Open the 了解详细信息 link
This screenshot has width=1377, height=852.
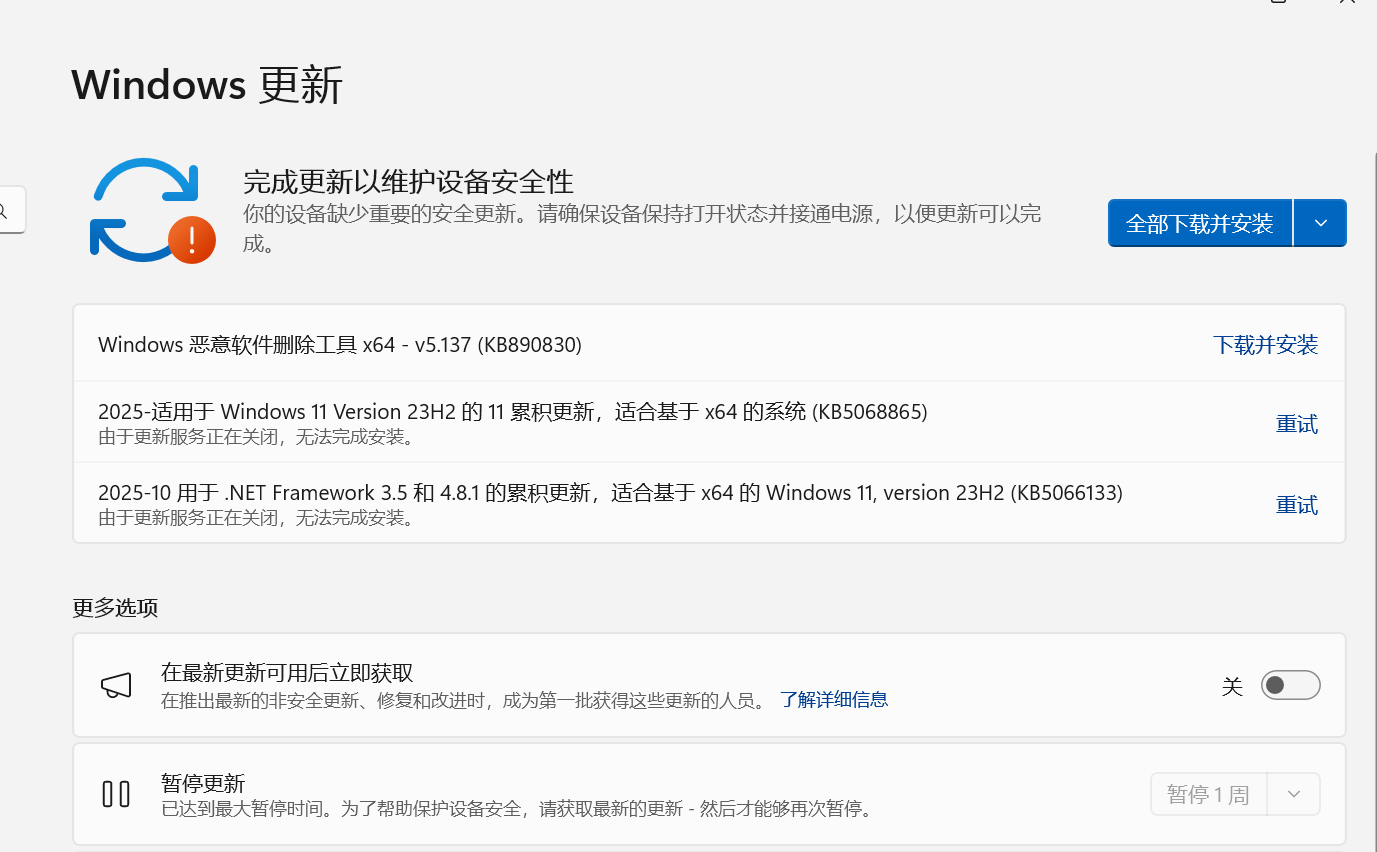[834, 700]
